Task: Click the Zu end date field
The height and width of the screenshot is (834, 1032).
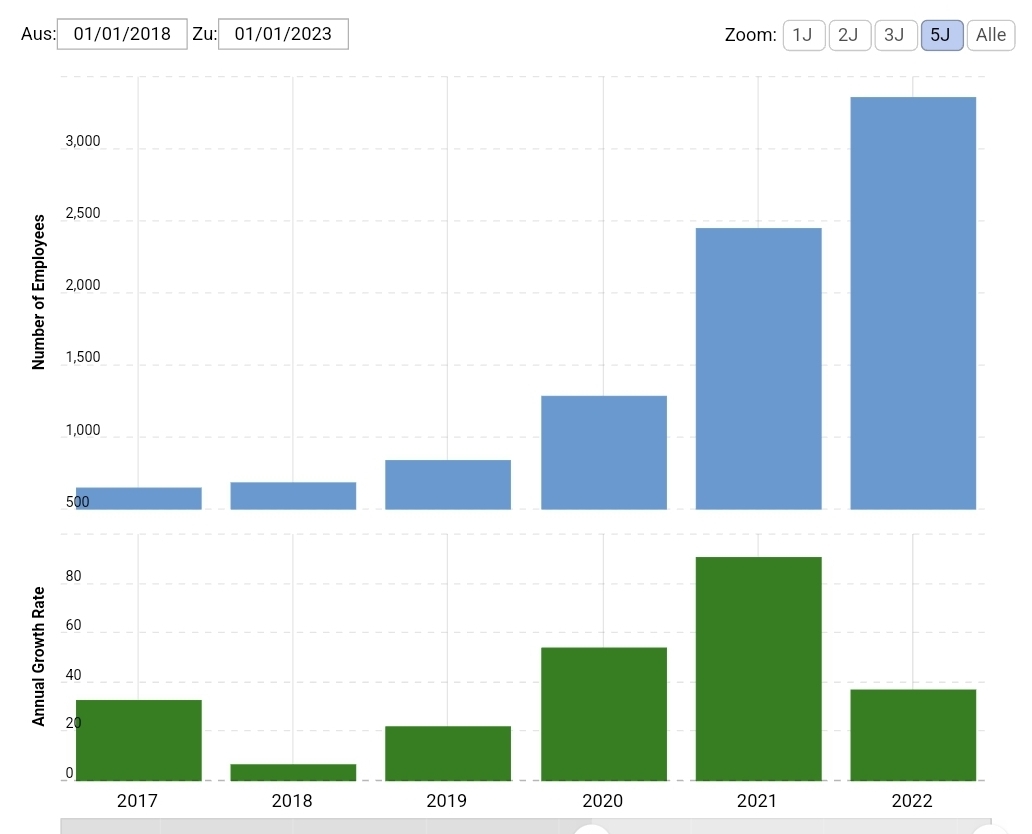Action: pyautogui.click(x=283, y=34)
